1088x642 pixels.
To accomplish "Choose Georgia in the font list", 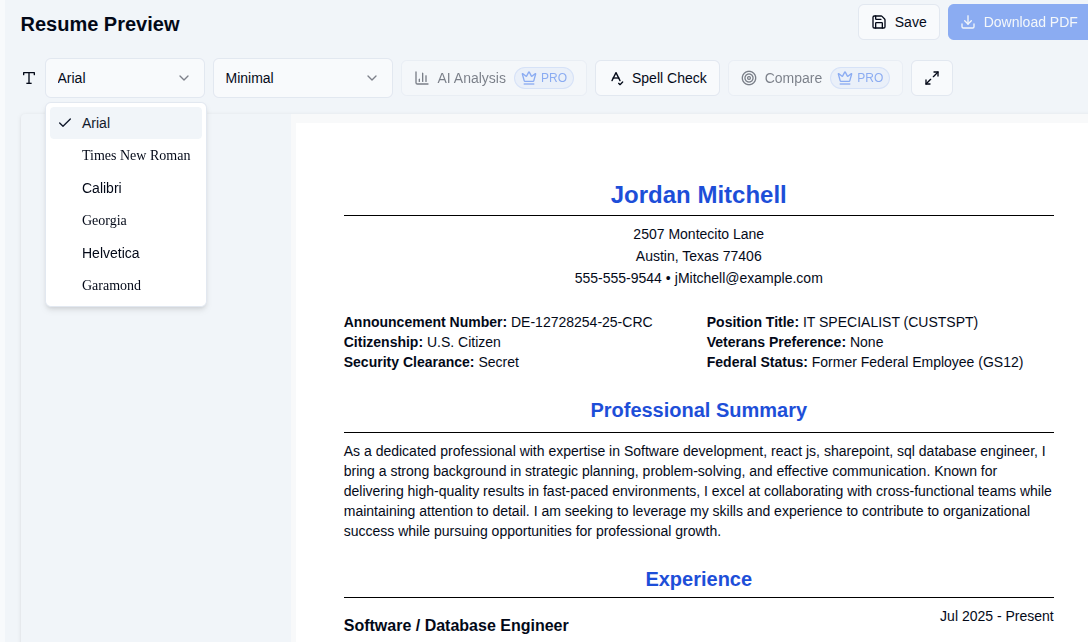I will click(102, 220).
